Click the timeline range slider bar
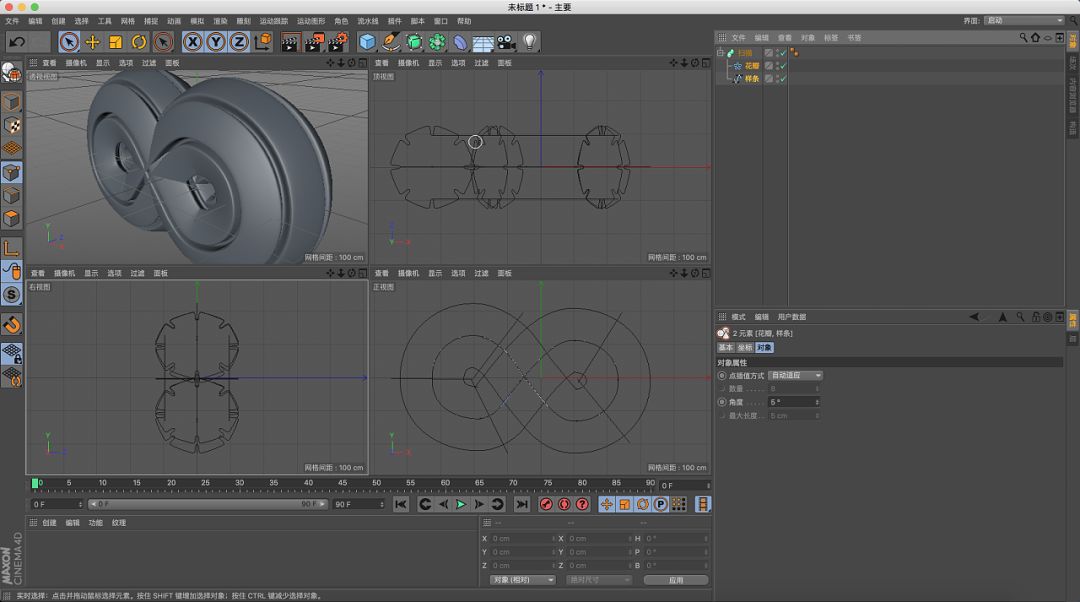 208,504
